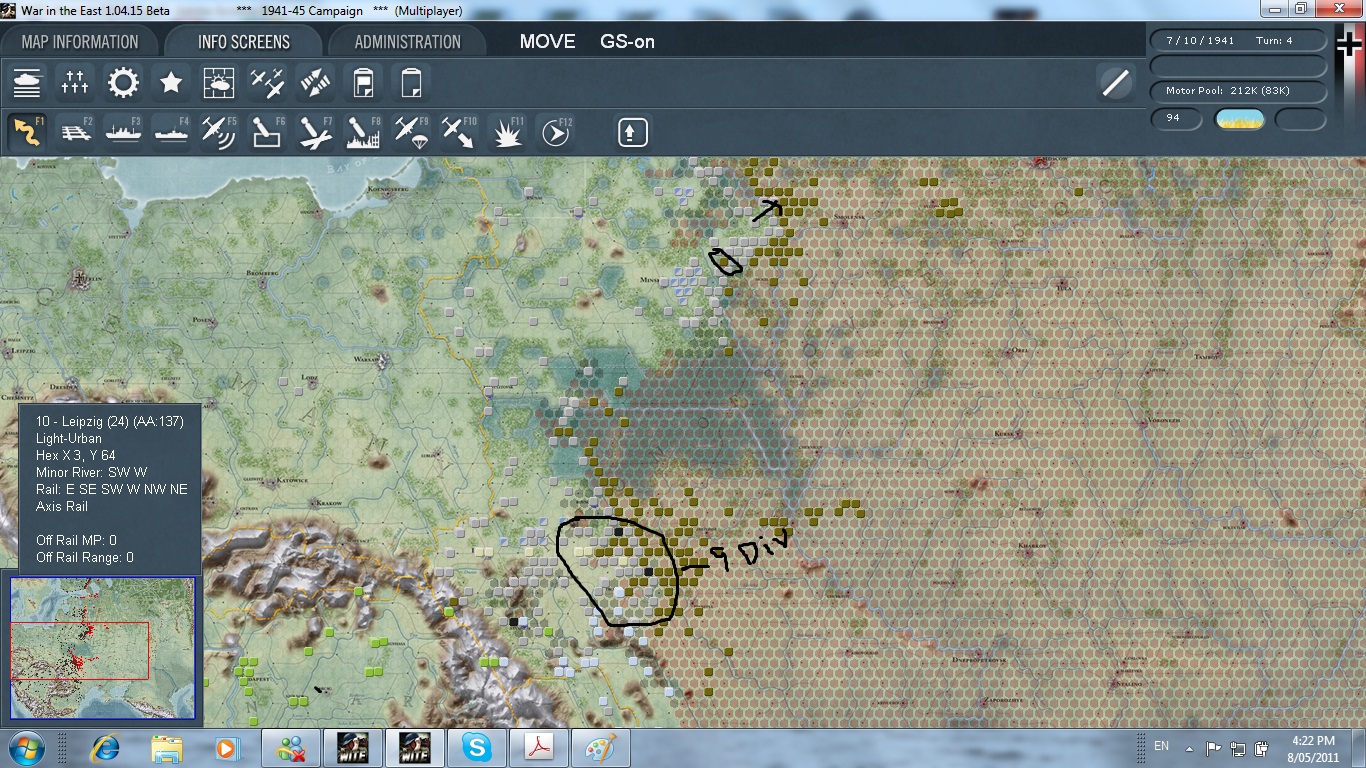Click the crossed arrows reinforcement icon
Screen dimensions: 1366x768
315,82
